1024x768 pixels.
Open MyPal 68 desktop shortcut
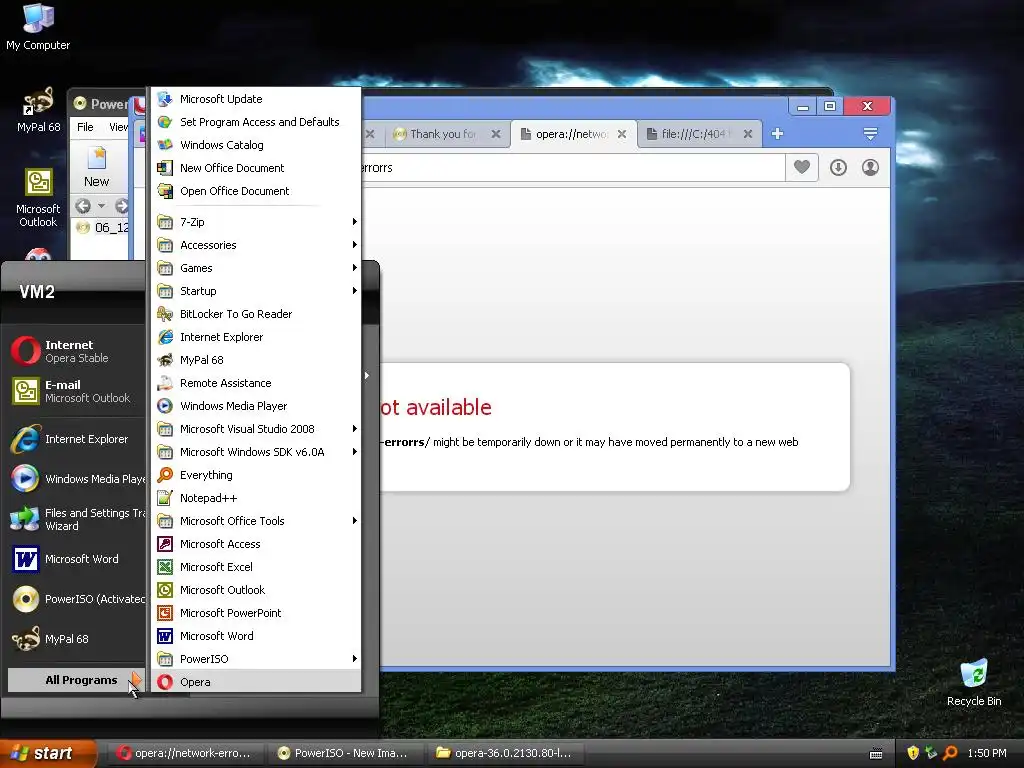coord(39,110)
